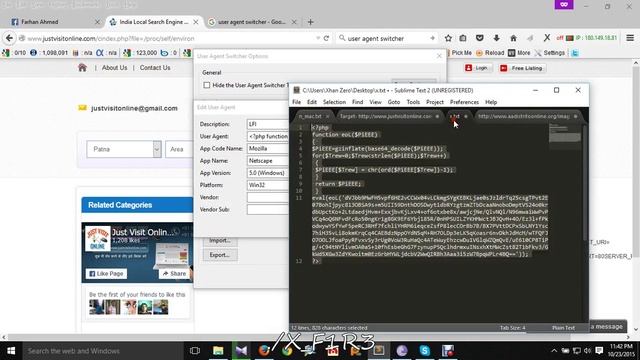Viewport: 640px width, 360px height.
Task: Open the Selection menu in Sublime Text
Action: (x=334, y=102)
